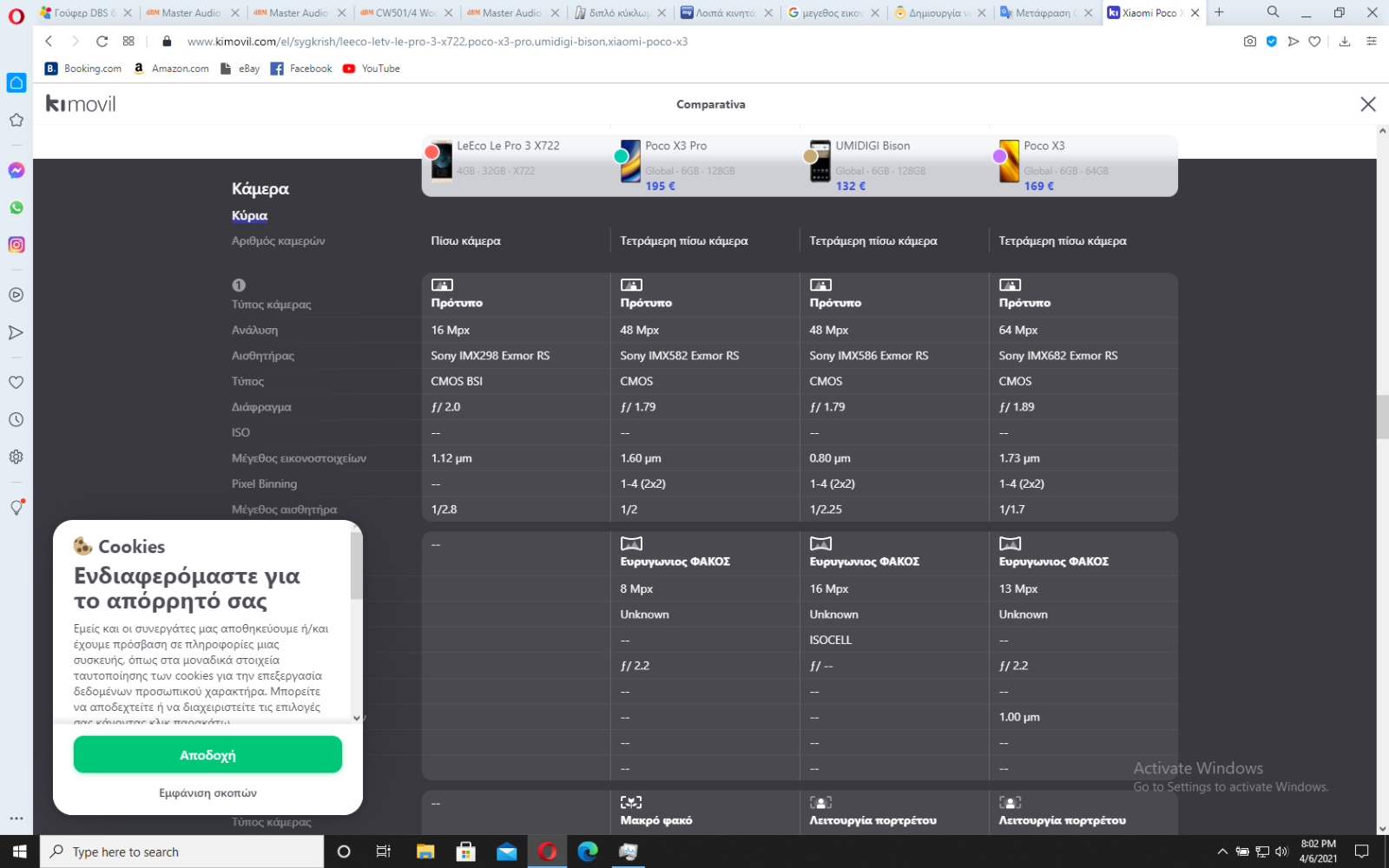The image size is (1389, 868).
Task: Open Player icon in Opera sidebar
Action: [x=16, y=295]
